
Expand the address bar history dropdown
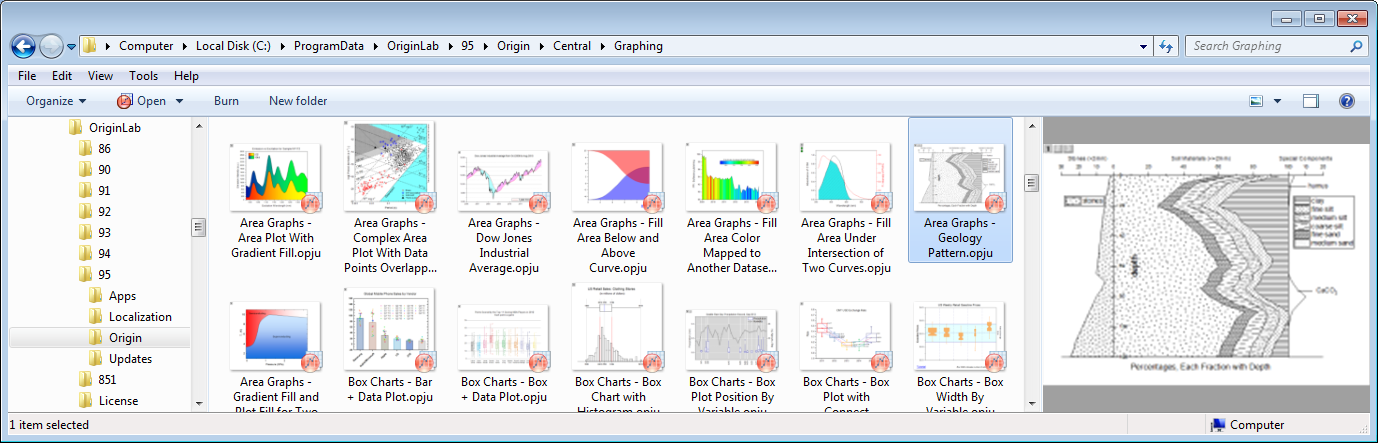coord(1144,46)
